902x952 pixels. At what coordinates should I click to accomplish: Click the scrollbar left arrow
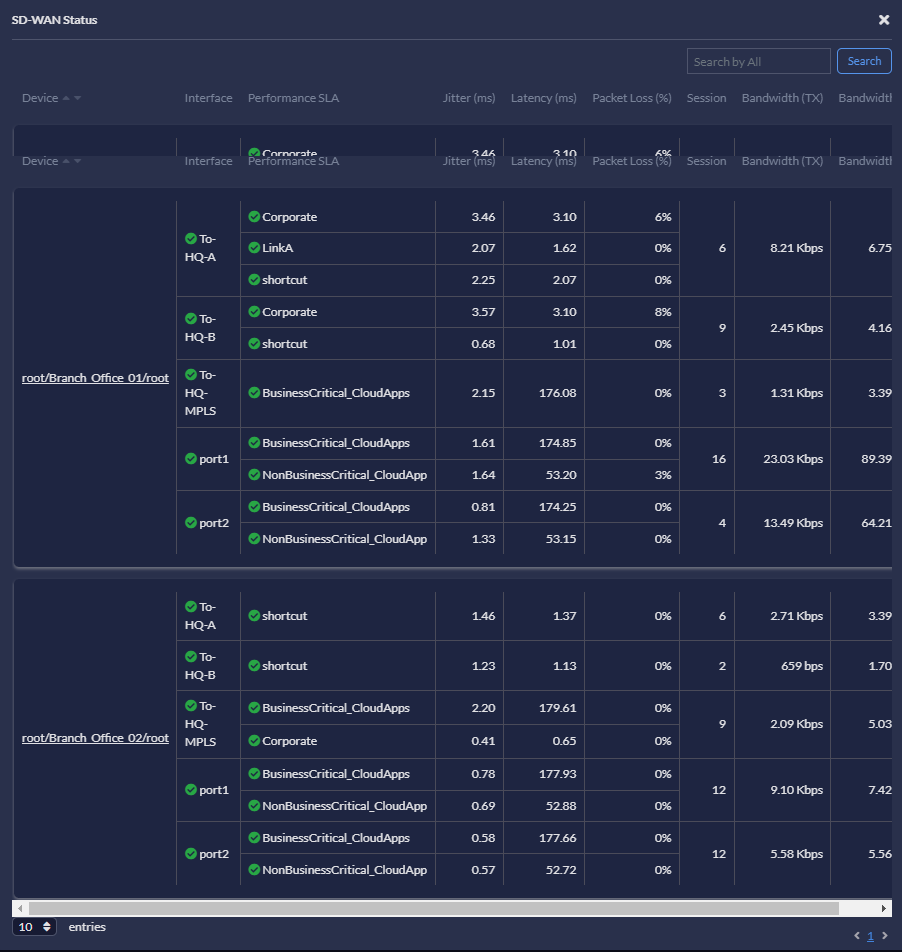20,908
